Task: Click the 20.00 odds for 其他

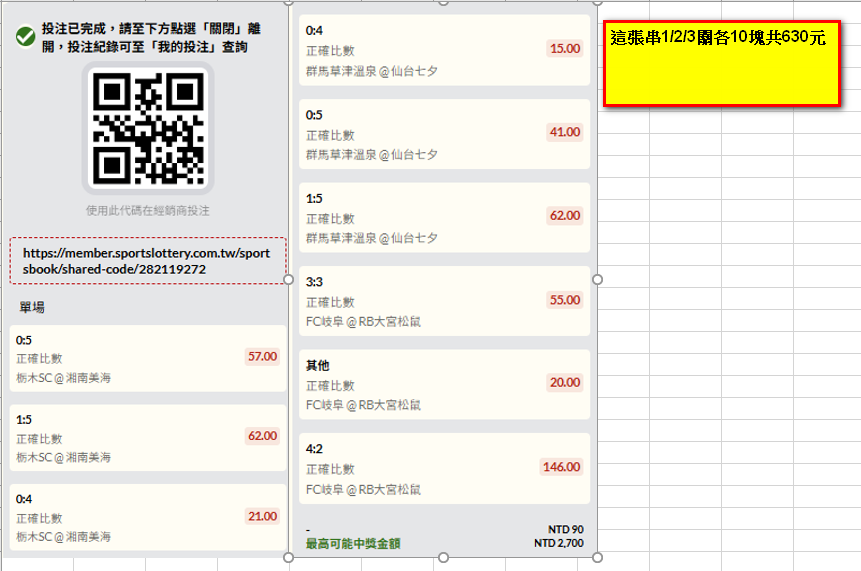Action: click(x=565, y=382)
